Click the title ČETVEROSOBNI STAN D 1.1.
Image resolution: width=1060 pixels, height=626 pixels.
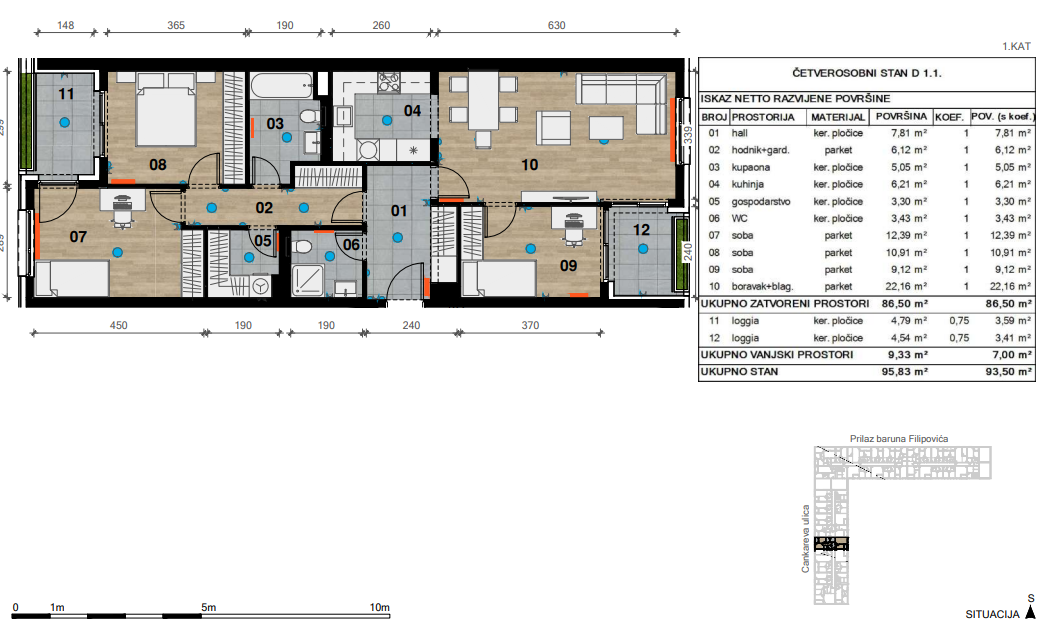(867, 73)
